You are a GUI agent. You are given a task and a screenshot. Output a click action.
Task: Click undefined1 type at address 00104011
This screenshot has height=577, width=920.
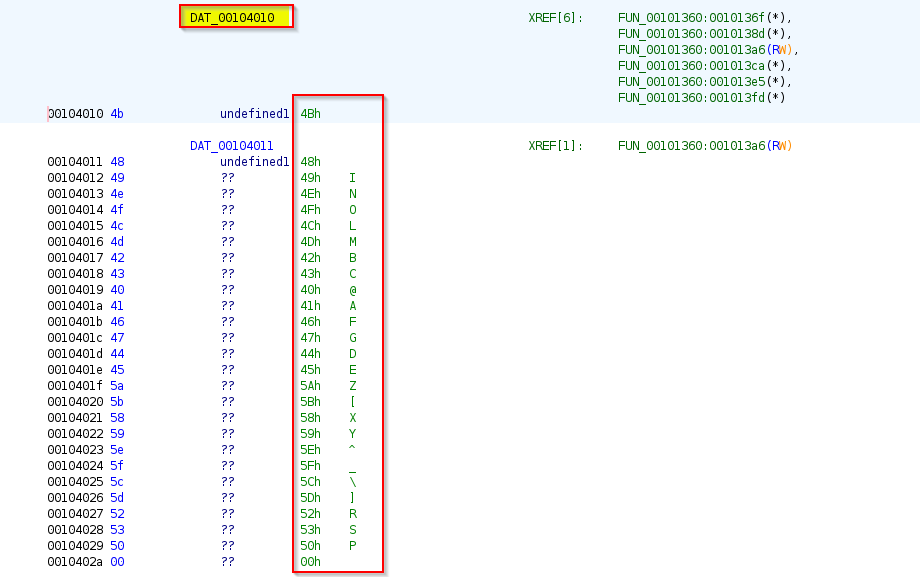point(255,161)
